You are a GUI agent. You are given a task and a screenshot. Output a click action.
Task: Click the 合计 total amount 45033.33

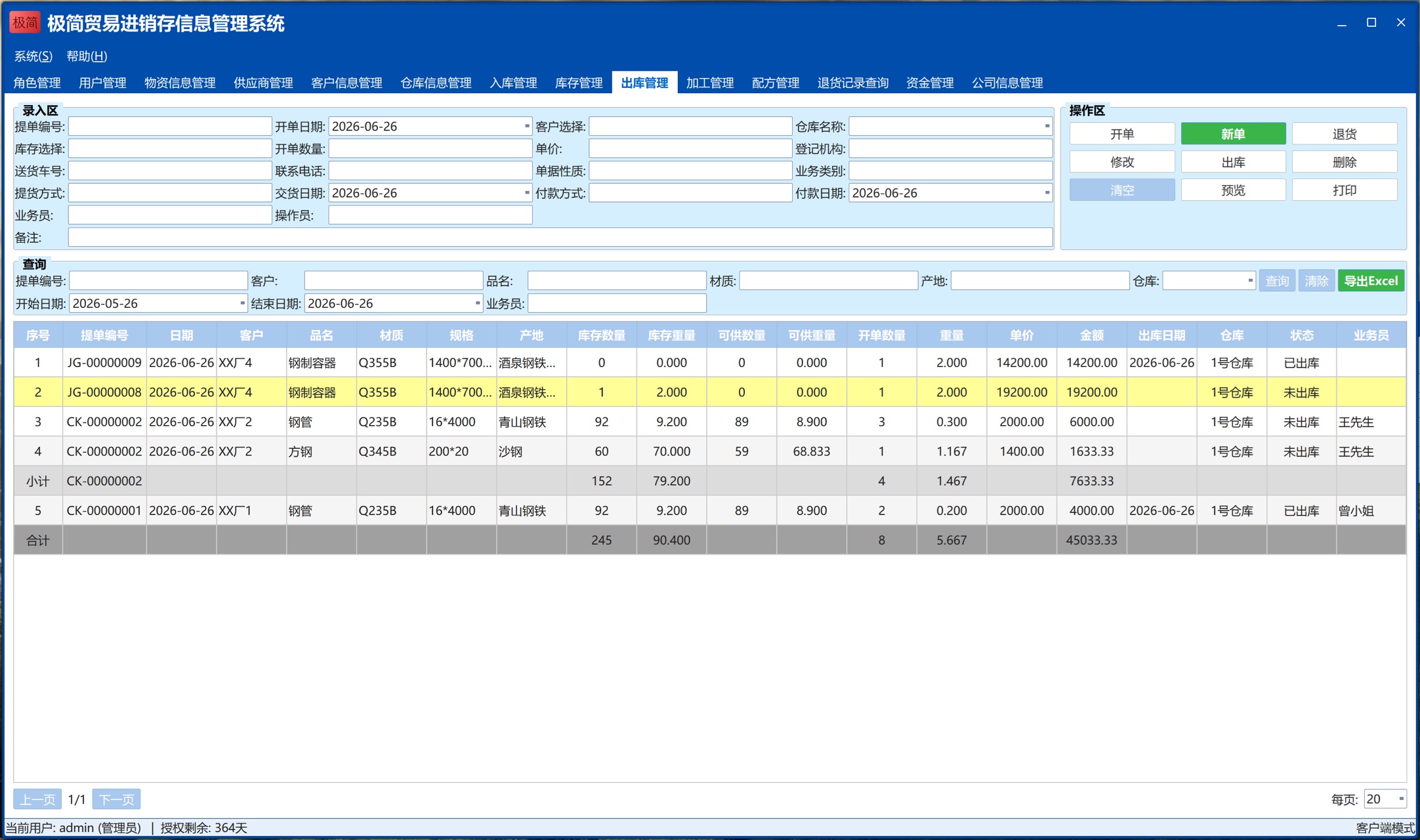coord(1092,540)
